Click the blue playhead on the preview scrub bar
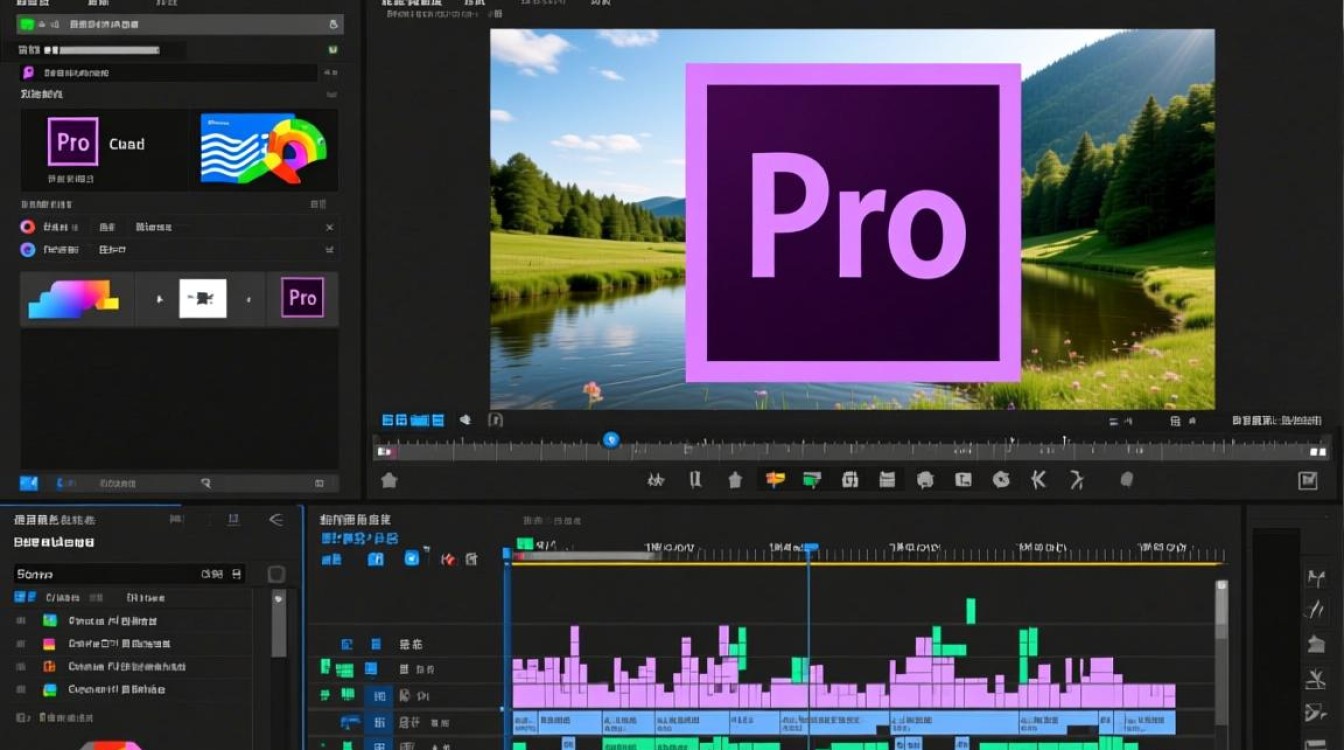 click(x=611, y=439)
